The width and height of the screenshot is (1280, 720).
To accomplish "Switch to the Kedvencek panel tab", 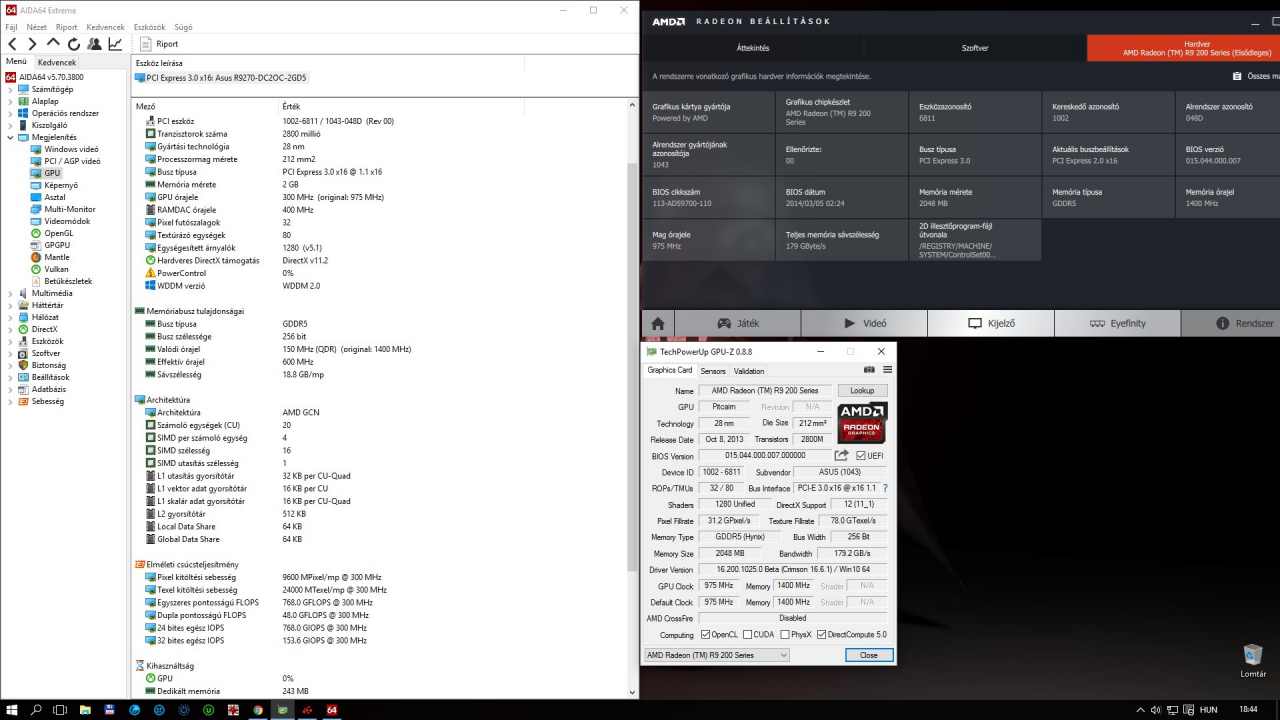I will click(x=57, y=62).
